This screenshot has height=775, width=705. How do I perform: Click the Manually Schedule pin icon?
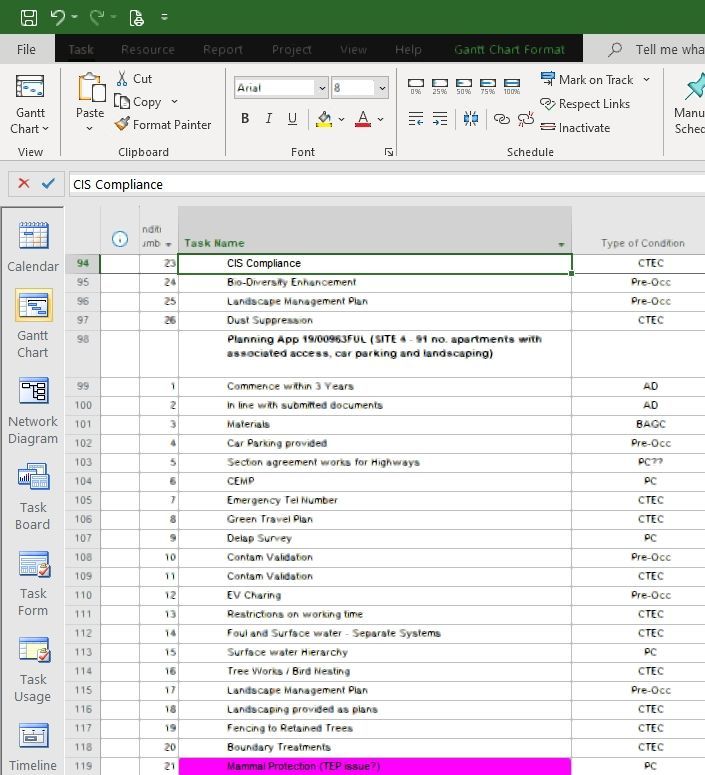[695, 86]
